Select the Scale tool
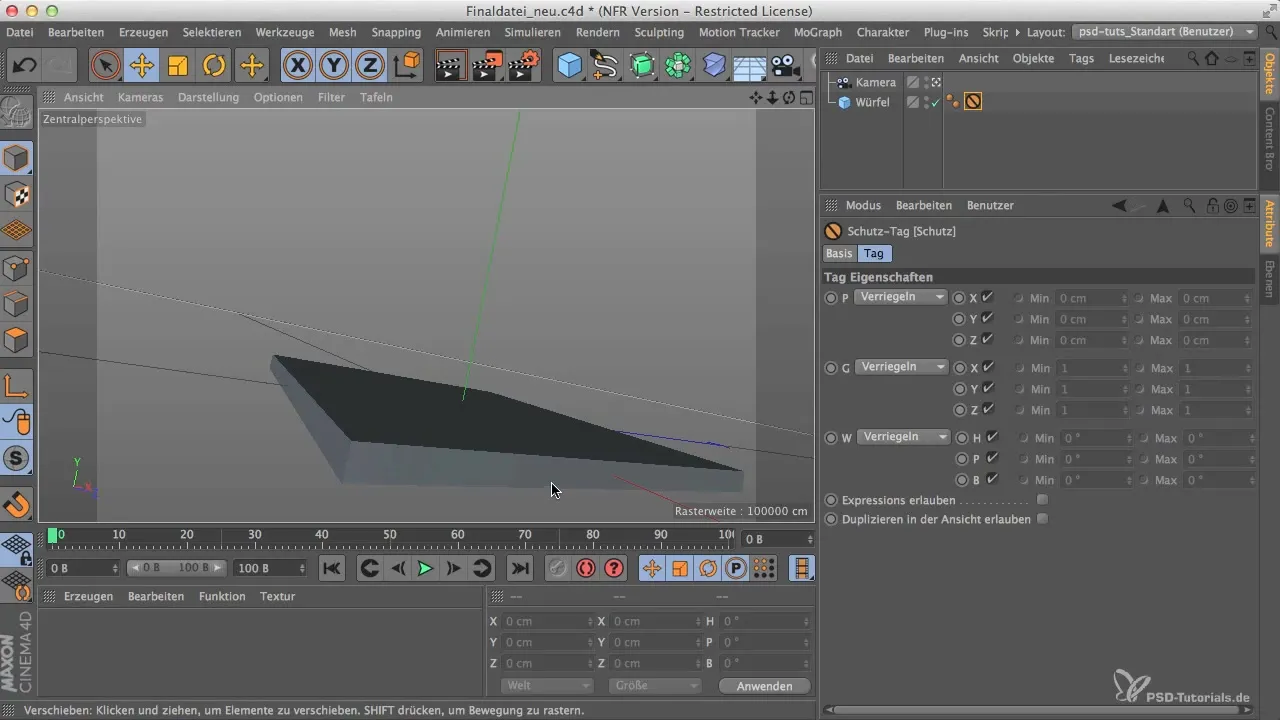Viewport: 1280px width, 720px height. (x=178, y=66)
